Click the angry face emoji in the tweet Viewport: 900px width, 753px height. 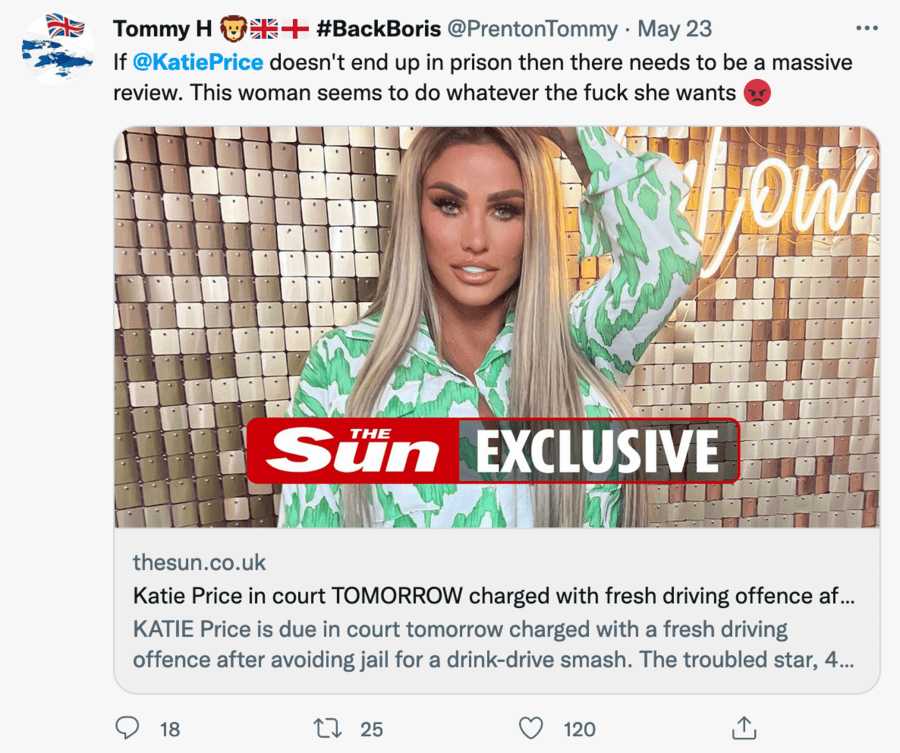tap(758, 94)
